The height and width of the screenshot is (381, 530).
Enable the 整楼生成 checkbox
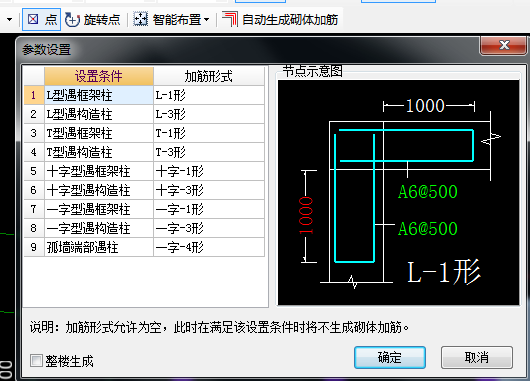point(36,360)
